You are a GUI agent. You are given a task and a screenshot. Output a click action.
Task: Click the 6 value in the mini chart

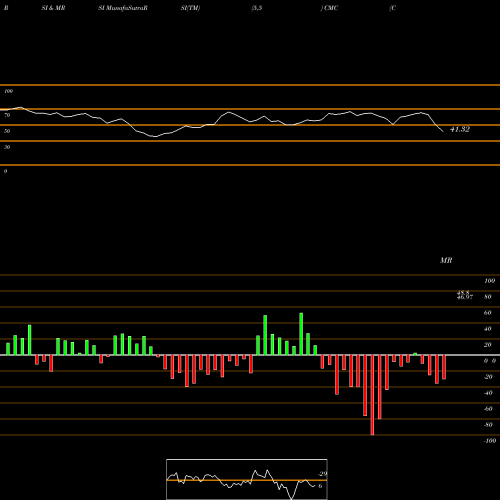click(320, 486)
